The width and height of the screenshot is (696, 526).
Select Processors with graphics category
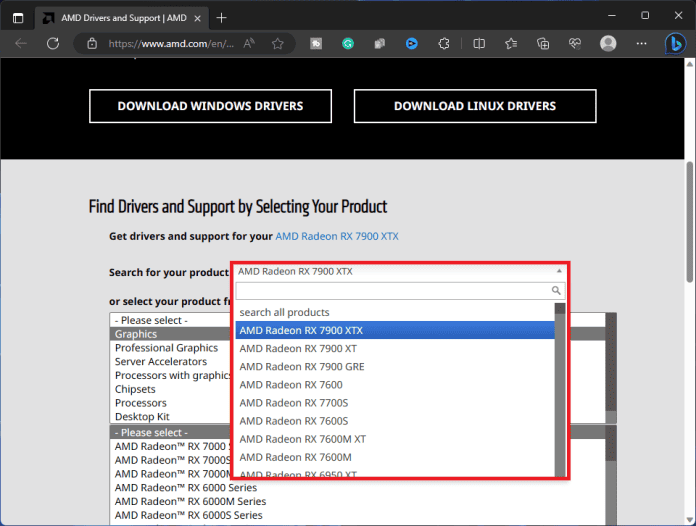(173, 375)
